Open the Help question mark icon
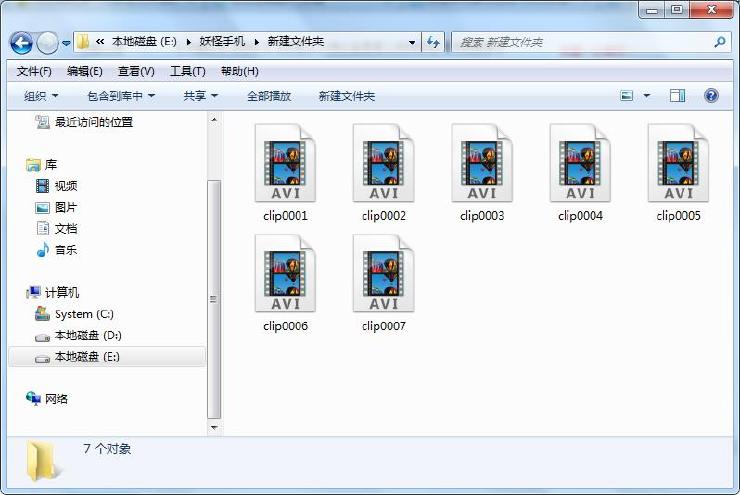This screenshot has width=740, height=495. (x=711, y=96)
